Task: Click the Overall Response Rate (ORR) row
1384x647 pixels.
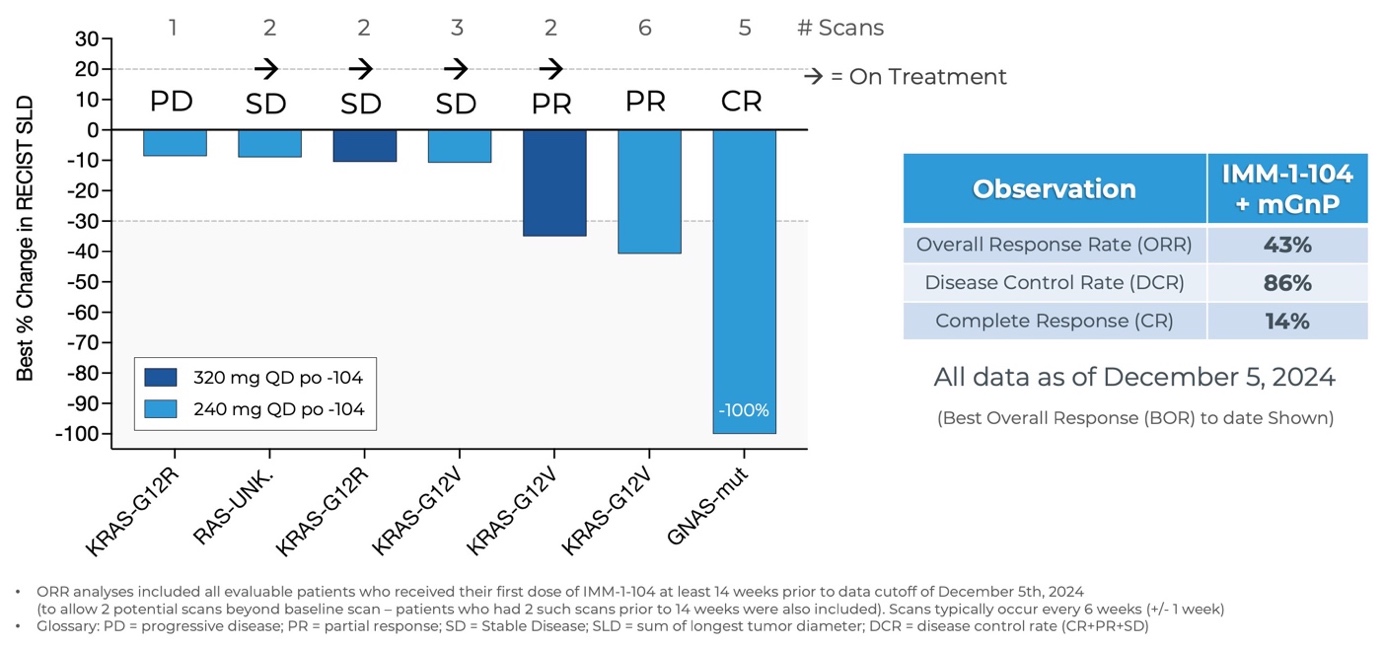Action: coord(1054,245)
